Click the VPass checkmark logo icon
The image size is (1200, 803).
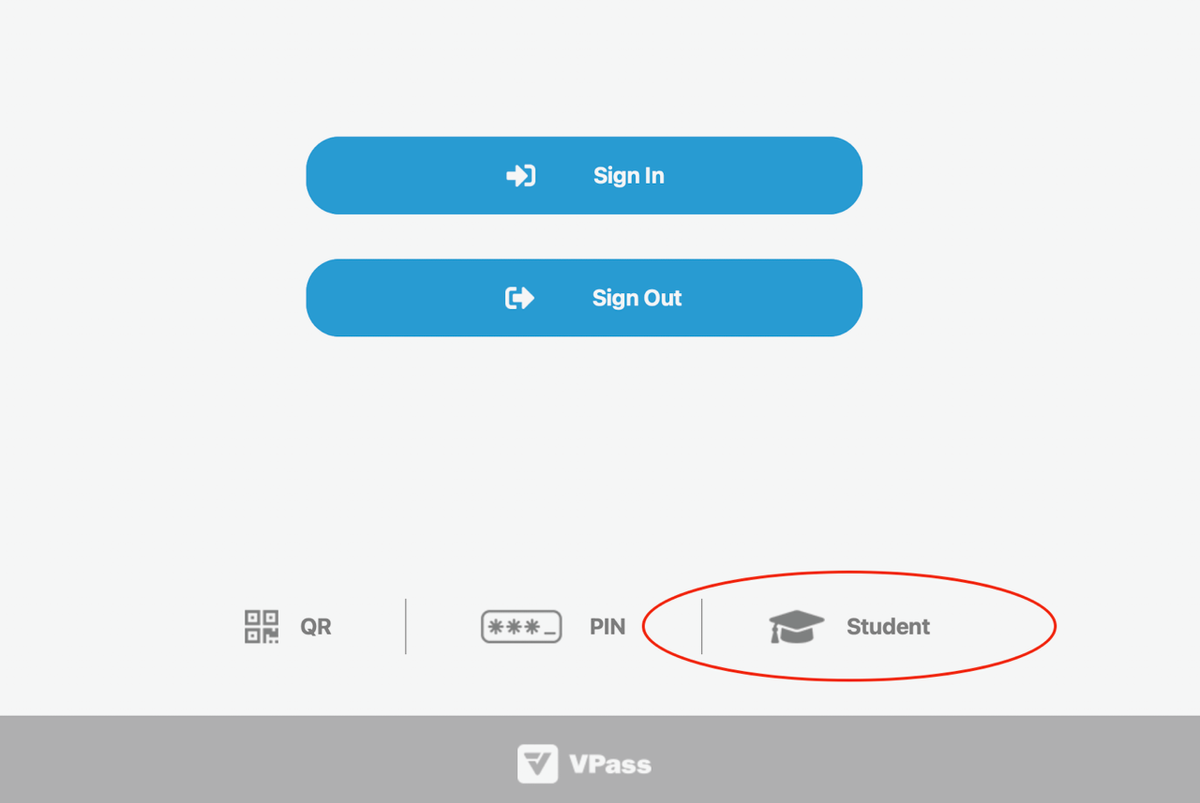(537, 765)
